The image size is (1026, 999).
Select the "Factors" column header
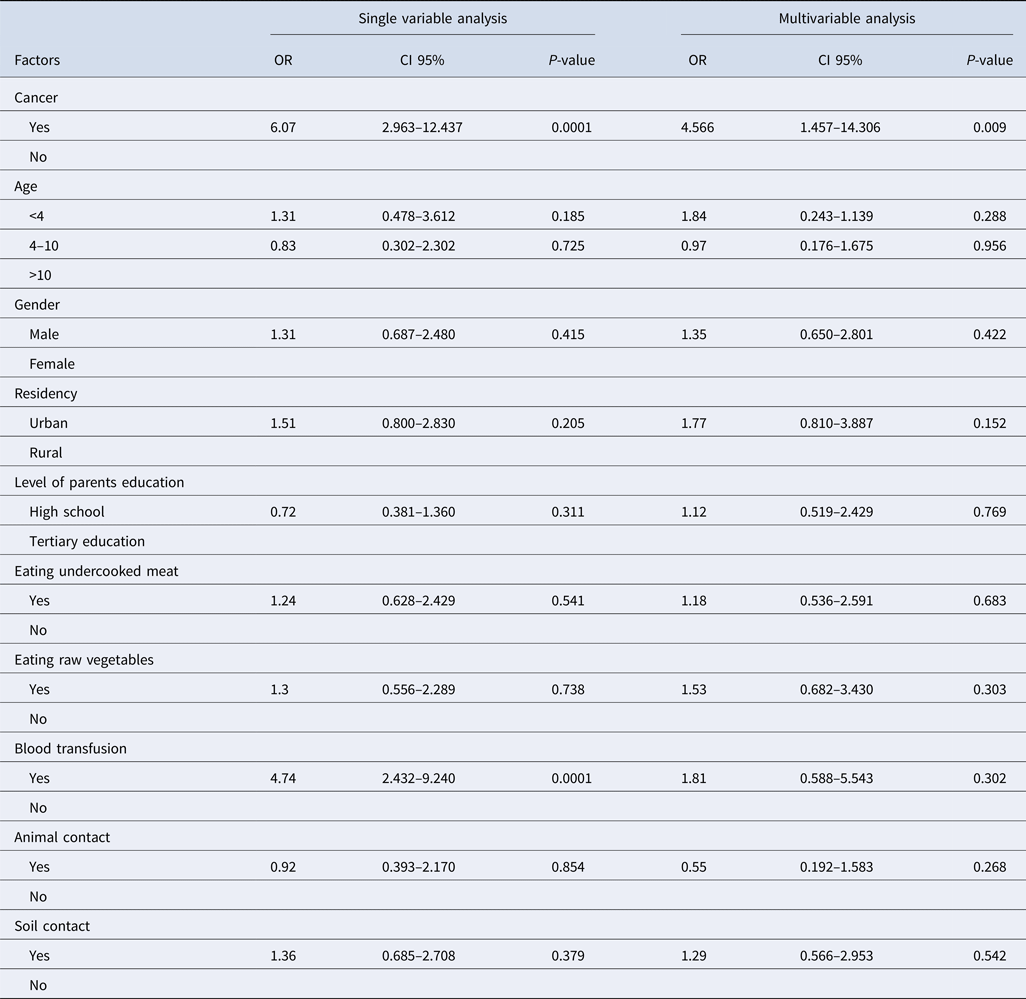[x=37, y=60]
